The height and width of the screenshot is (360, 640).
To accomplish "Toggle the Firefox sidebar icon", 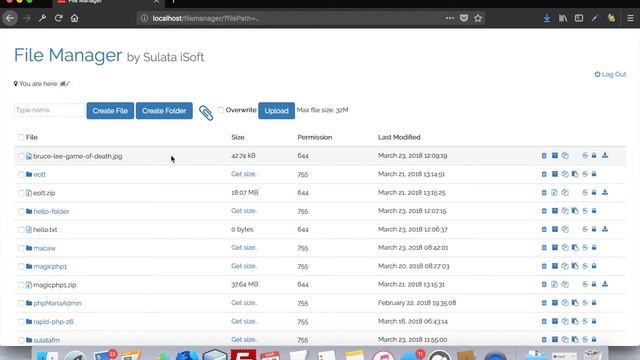I will (x=579, y=18).
